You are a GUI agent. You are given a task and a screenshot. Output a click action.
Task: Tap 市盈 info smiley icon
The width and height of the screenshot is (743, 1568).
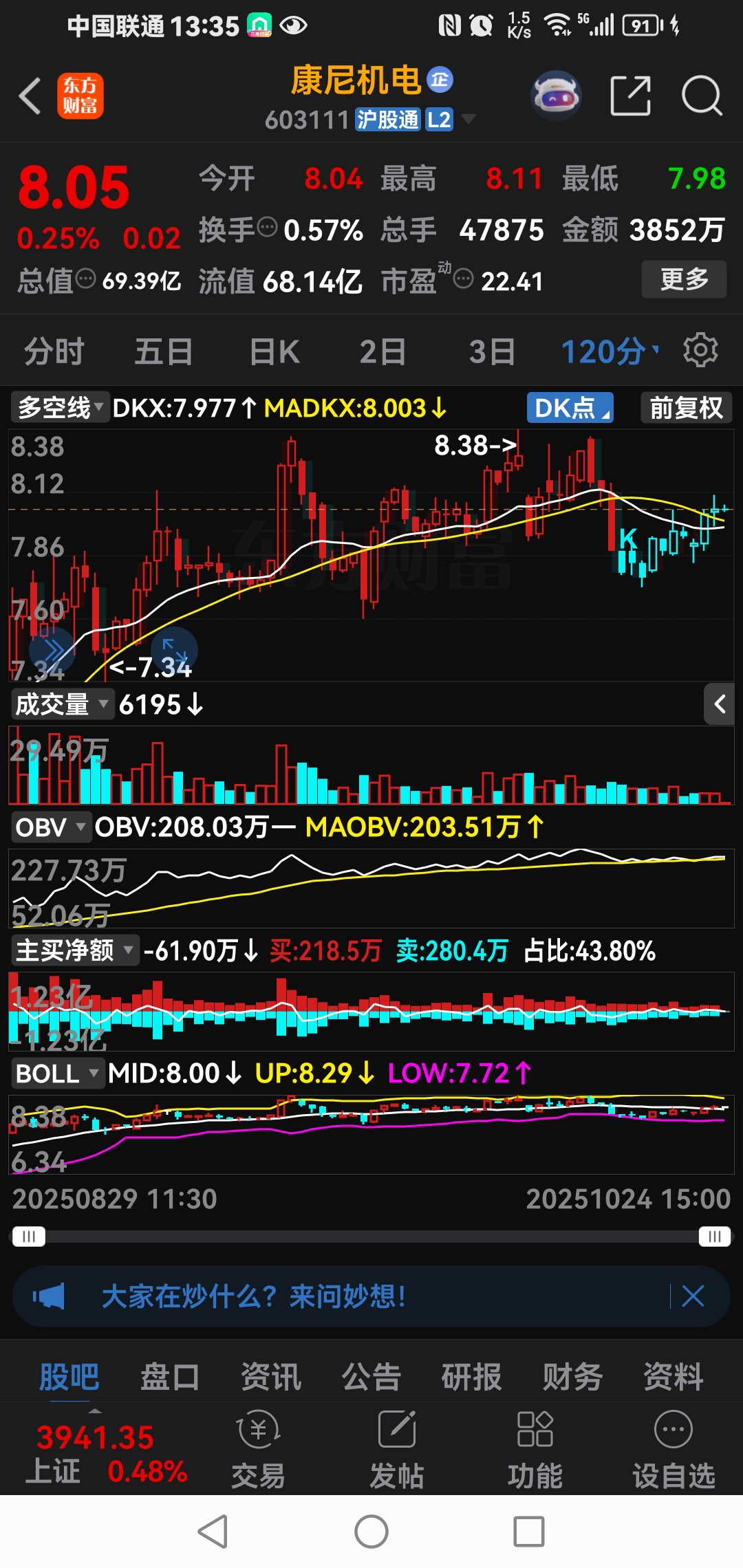464,279
